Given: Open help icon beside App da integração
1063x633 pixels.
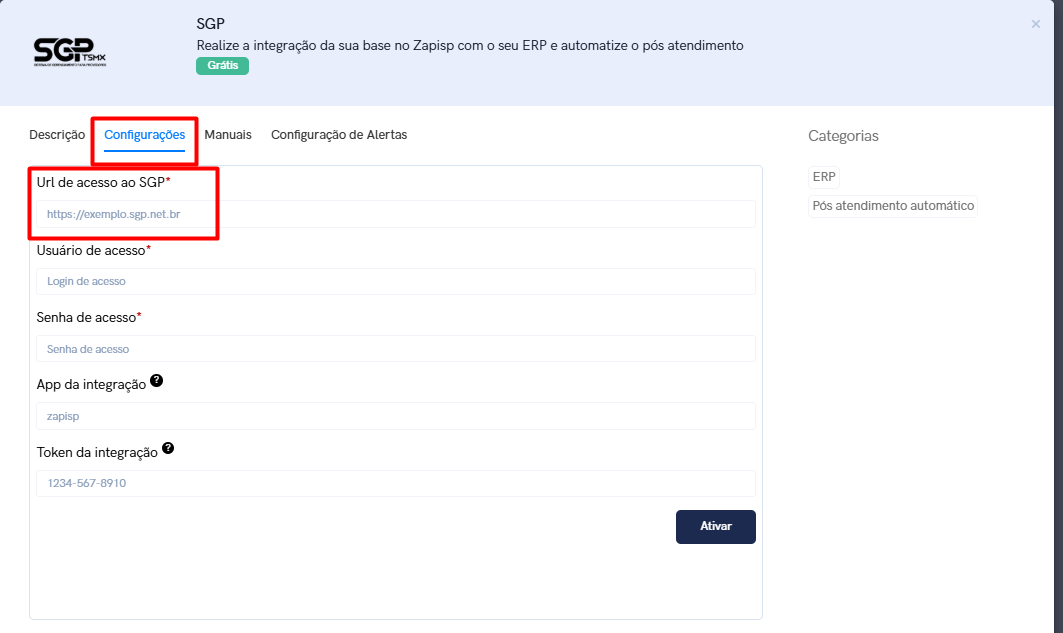Looking at the screenshot, I should click(x=157, y=382).
